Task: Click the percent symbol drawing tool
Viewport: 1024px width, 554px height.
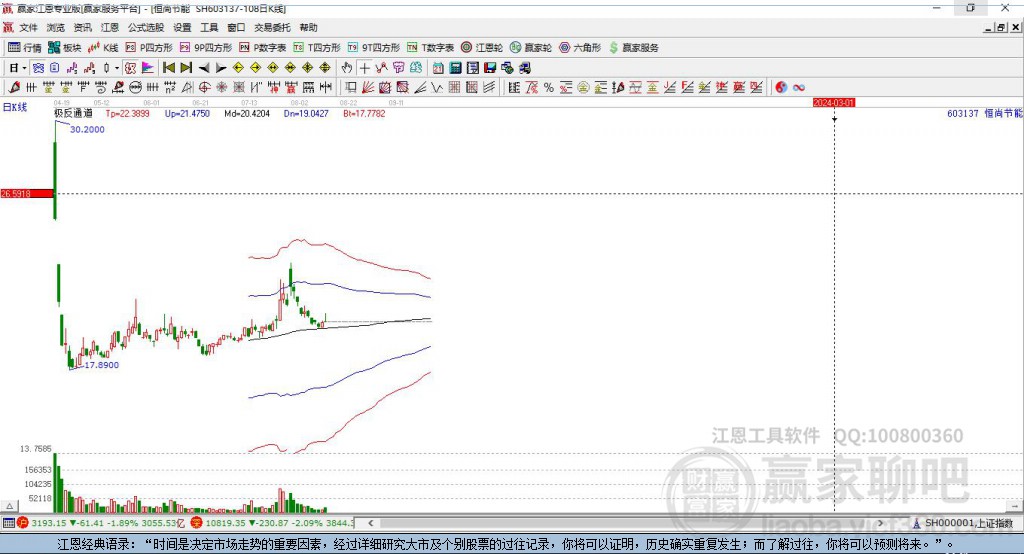Action: pyautogui.click(x=548, y=88)
